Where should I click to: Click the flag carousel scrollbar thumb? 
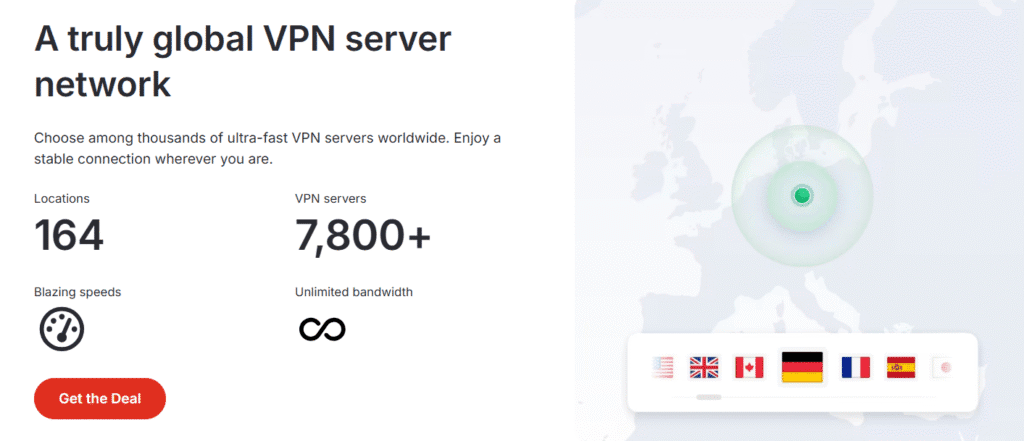coord(709,397)
